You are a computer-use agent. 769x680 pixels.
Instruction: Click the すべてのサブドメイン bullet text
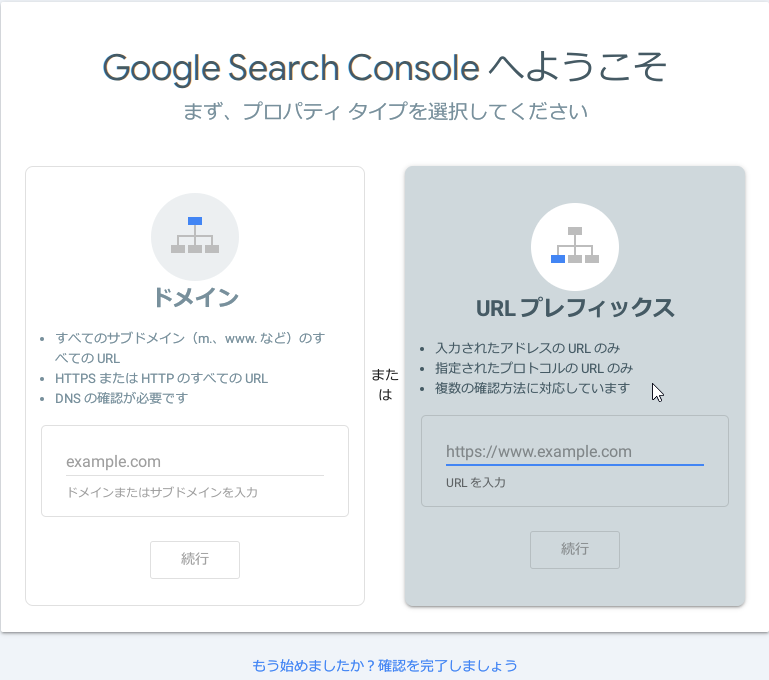point(190,348)
